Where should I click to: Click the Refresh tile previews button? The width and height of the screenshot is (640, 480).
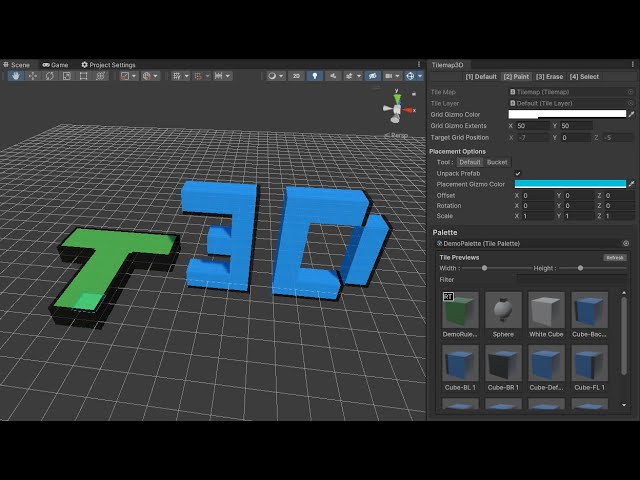[615, 258]
